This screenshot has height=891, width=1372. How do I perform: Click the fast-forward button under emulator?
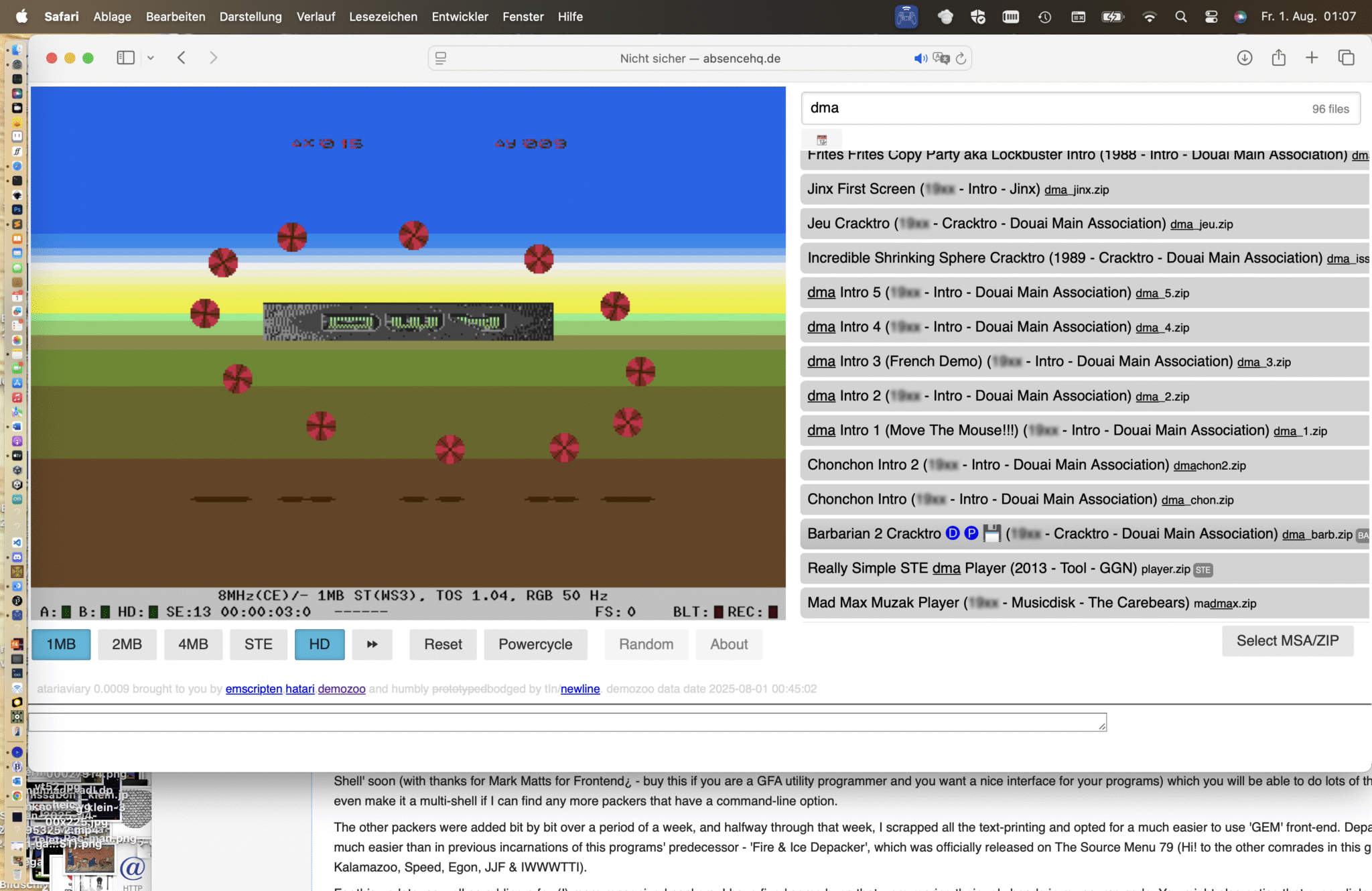pos(372,644)
